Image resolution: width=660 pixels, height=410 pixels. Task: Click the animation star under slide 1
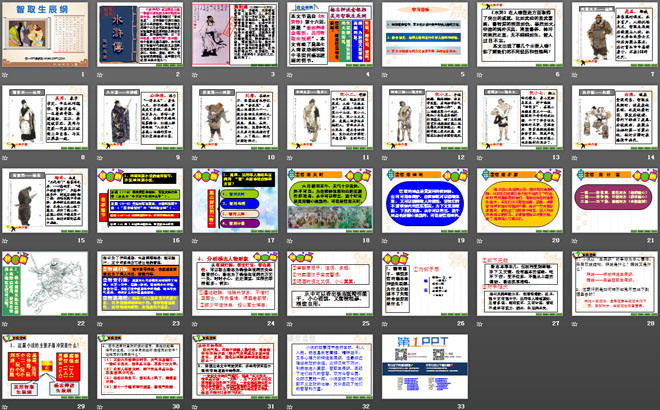pos(5,75)
